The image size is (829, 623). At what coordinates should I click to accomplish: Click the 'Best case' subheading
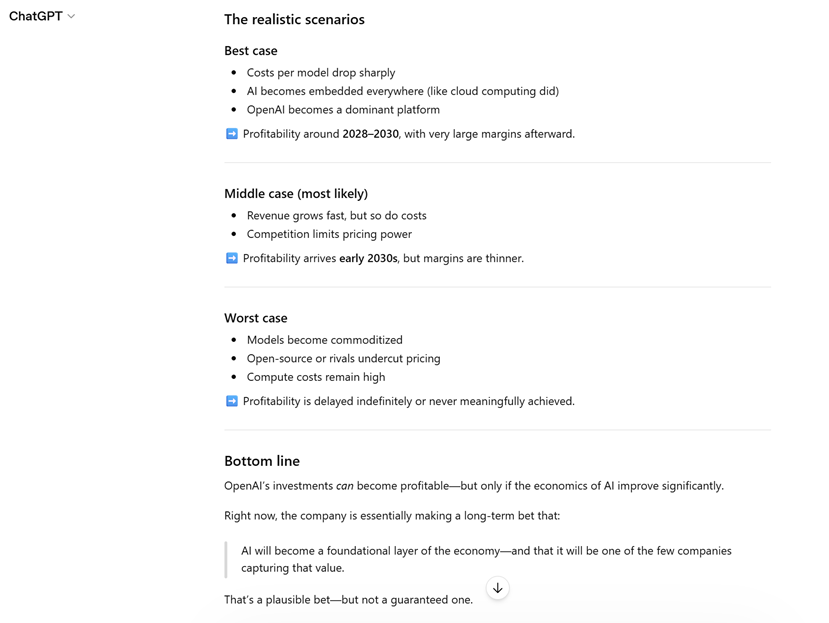click(x=251, y=50)
